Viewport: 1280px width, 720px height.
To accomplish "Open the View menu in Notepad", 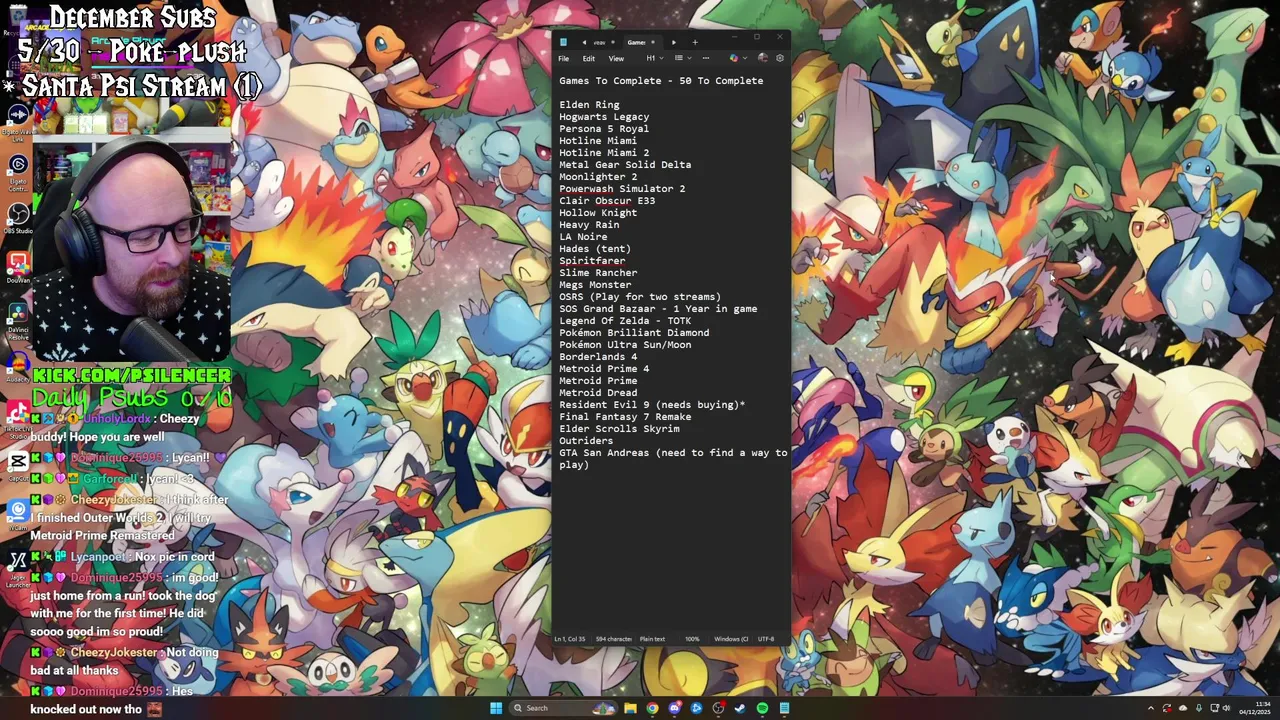I will [616, 58].
